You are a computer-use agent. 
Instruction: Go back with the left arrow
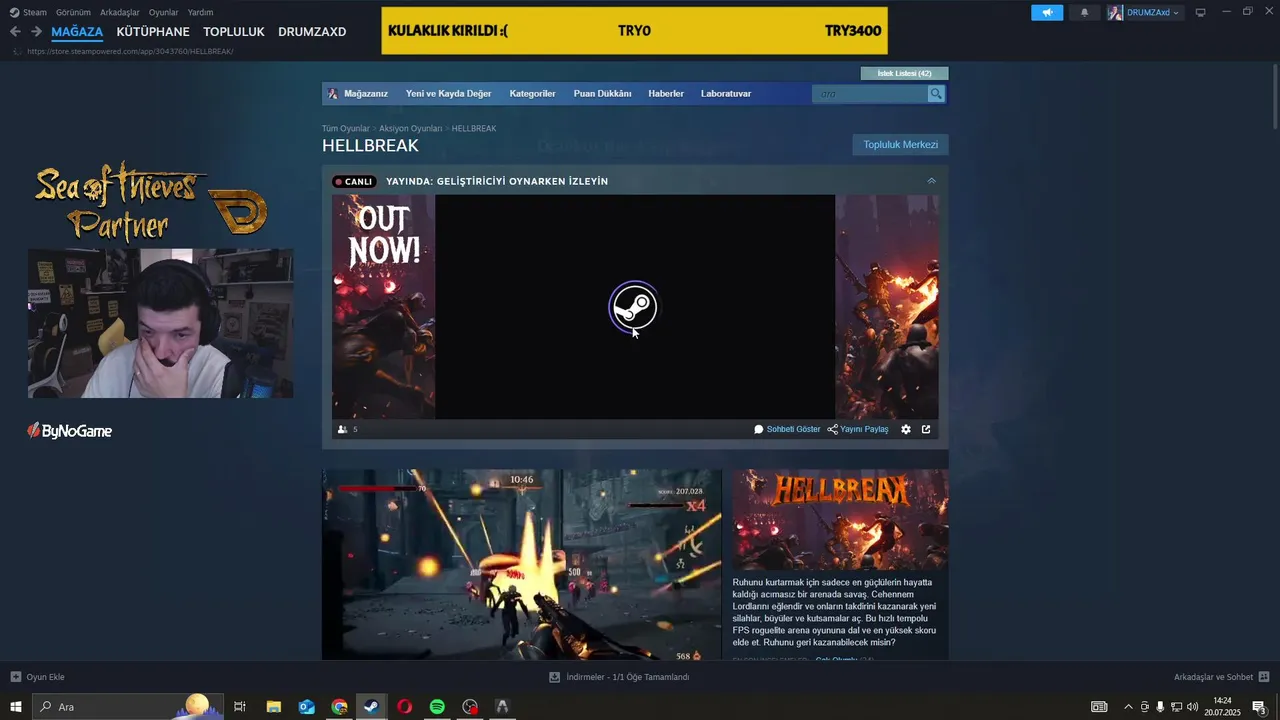click(15, 31)
